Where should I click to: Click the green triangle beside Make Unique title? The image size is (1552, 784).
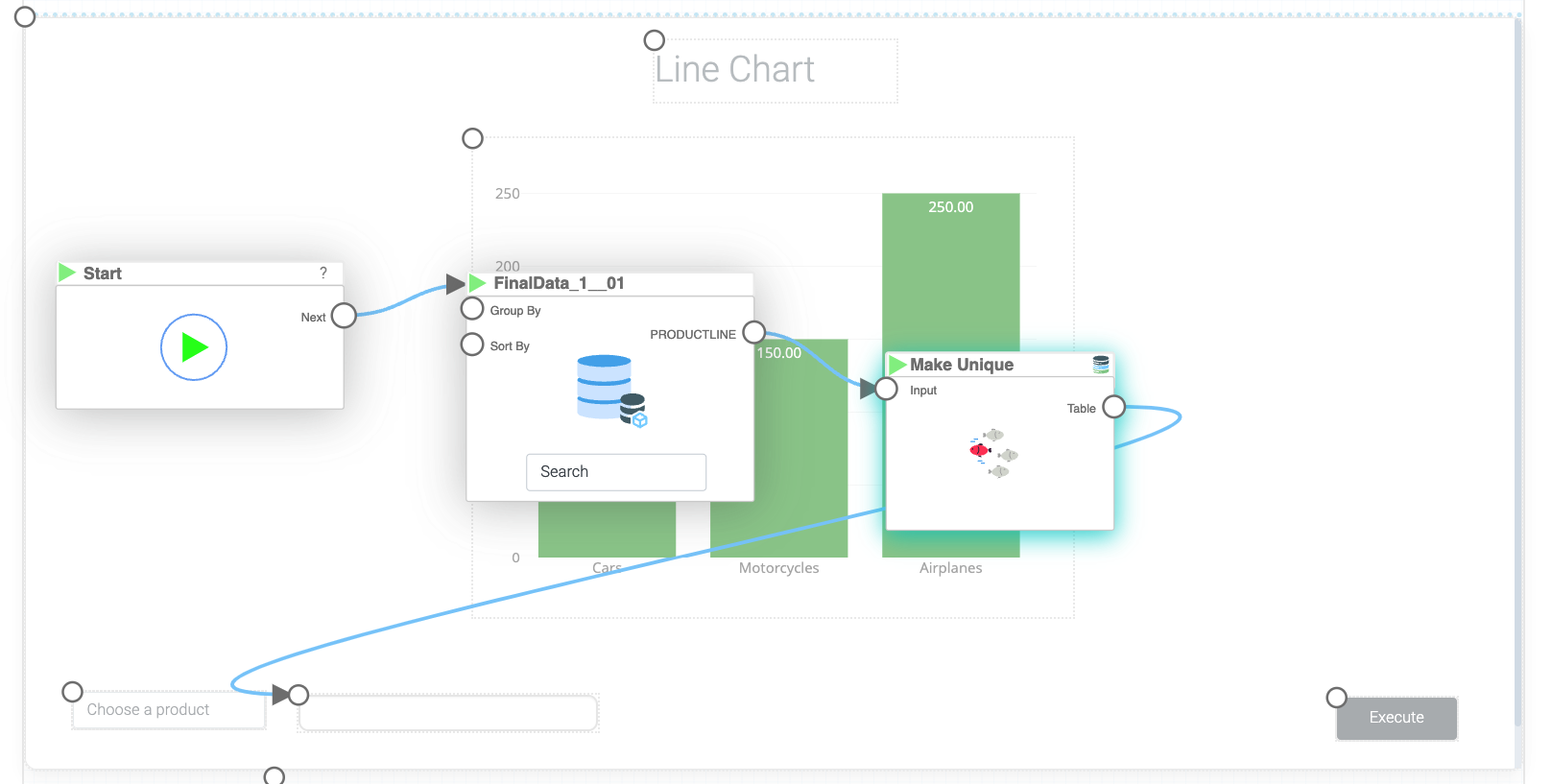tap(897, 365)
